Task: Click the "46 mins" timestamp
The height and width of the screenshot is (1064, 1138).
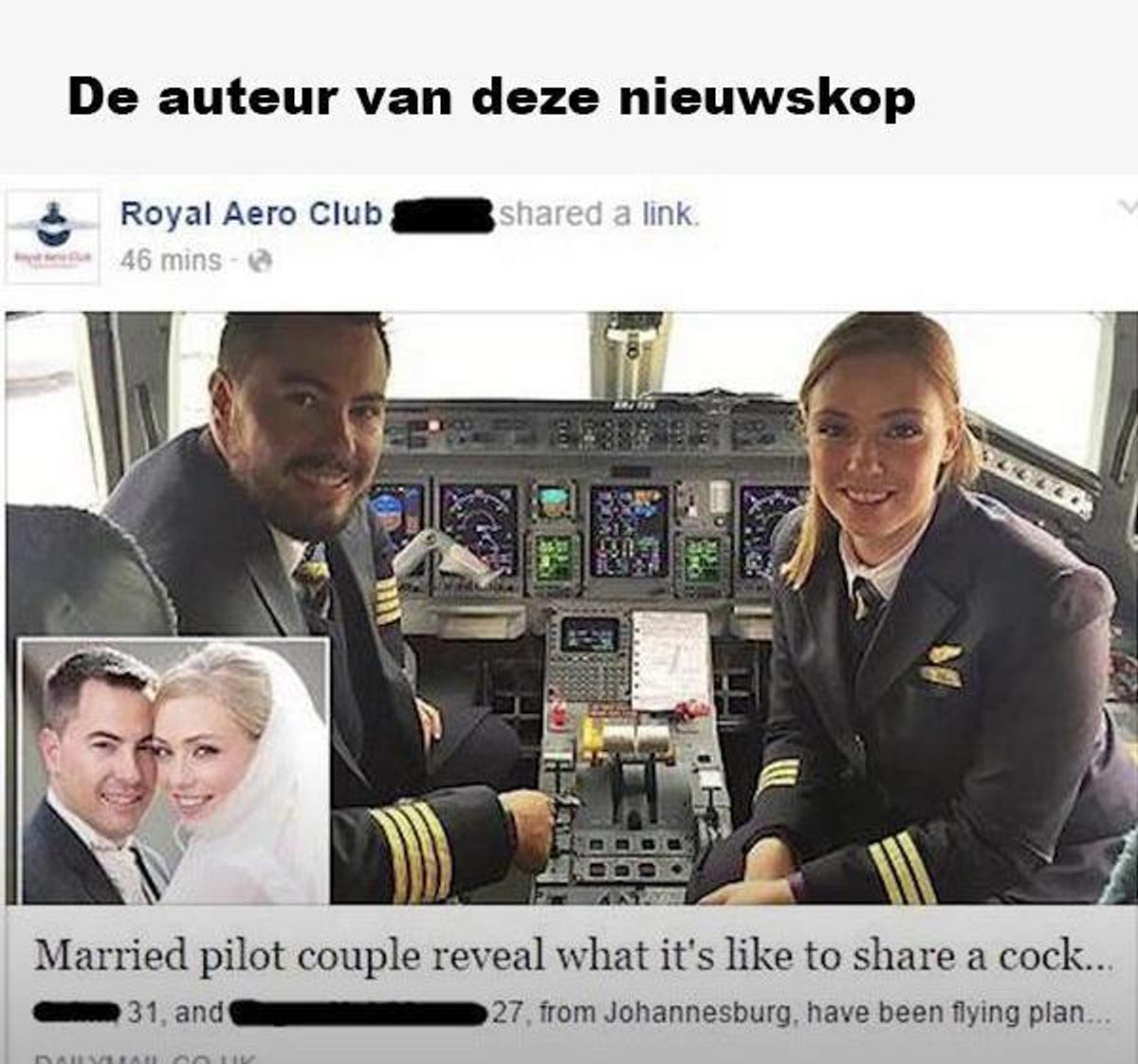Action: click(x=171, y=261)
